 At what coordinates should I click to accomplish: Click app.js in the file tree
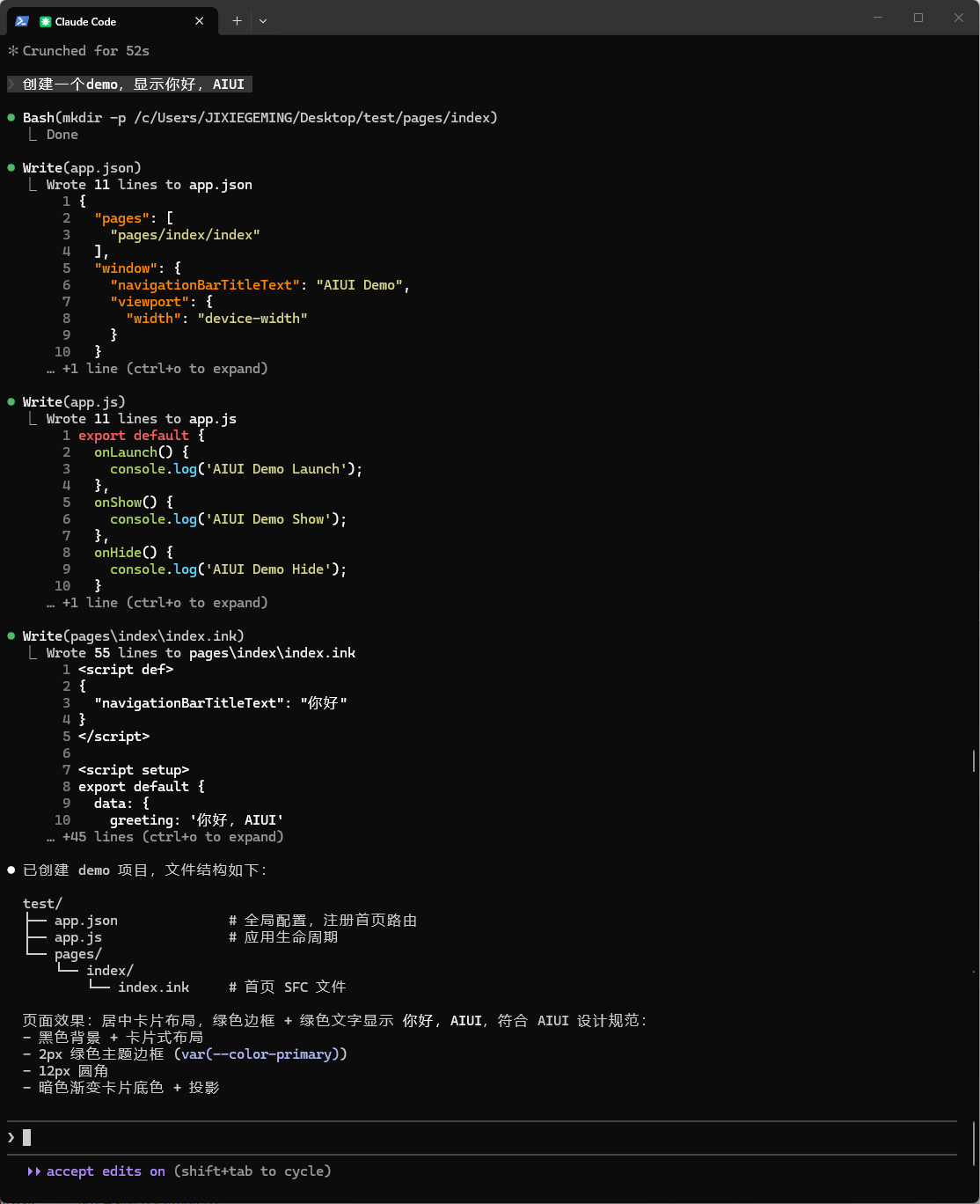tap(78, 937)
